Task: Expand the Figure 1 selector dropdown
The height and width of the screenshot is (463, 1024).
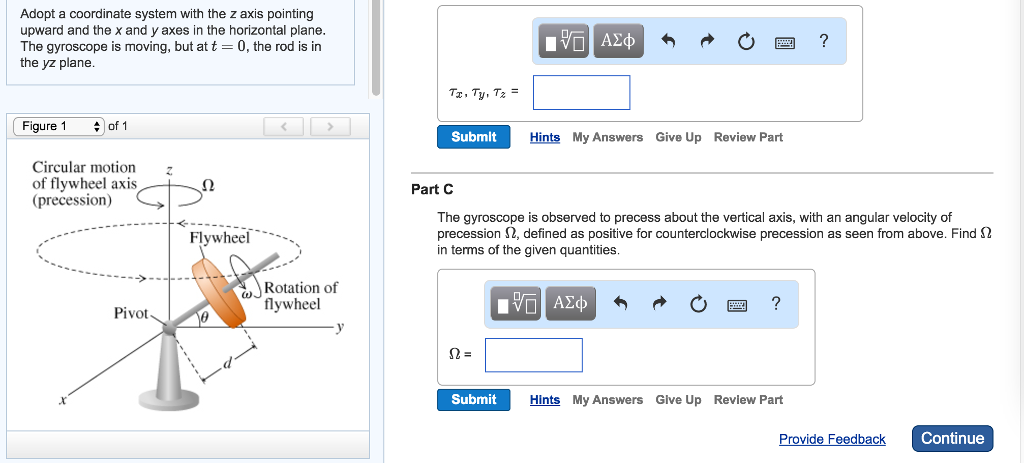Action: coord(59,126)
